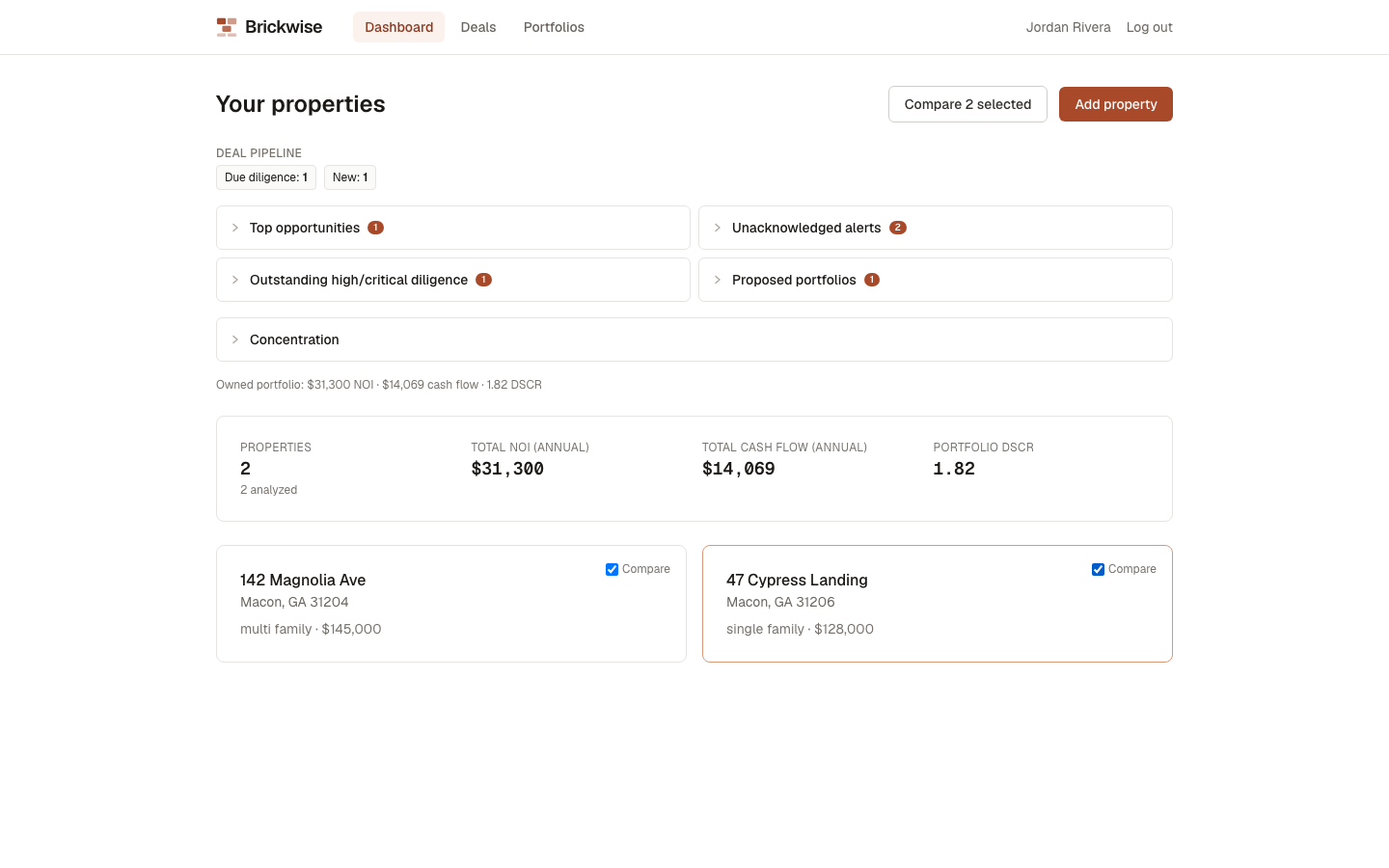This screenshot has height=868, width=1389.
Task: Click the Portfolio DSCR value 1.82
Action: click(x=954, y=469)
